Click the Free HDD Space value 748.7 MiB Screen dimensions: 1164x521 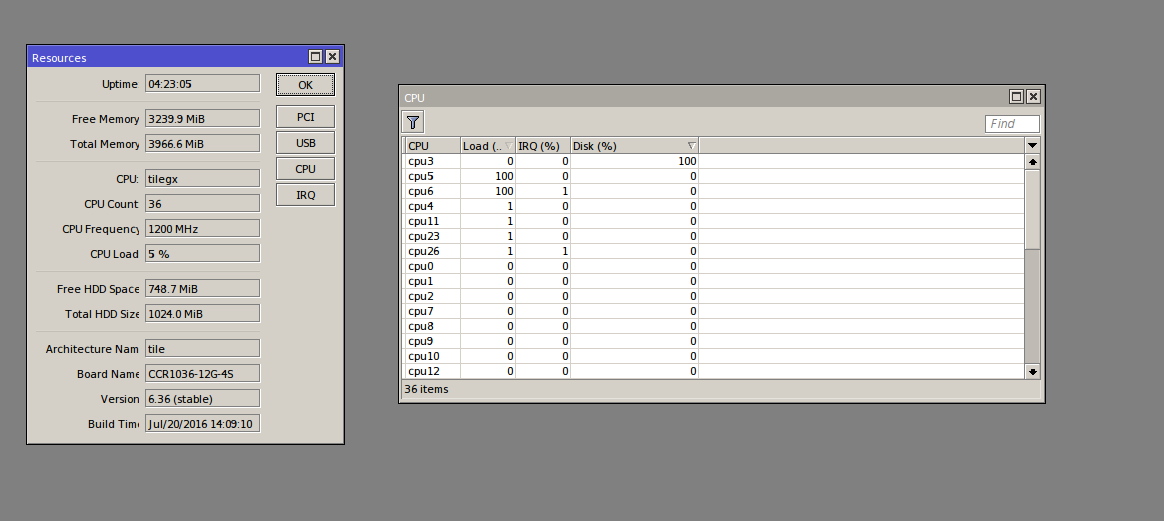coord(202,289)
